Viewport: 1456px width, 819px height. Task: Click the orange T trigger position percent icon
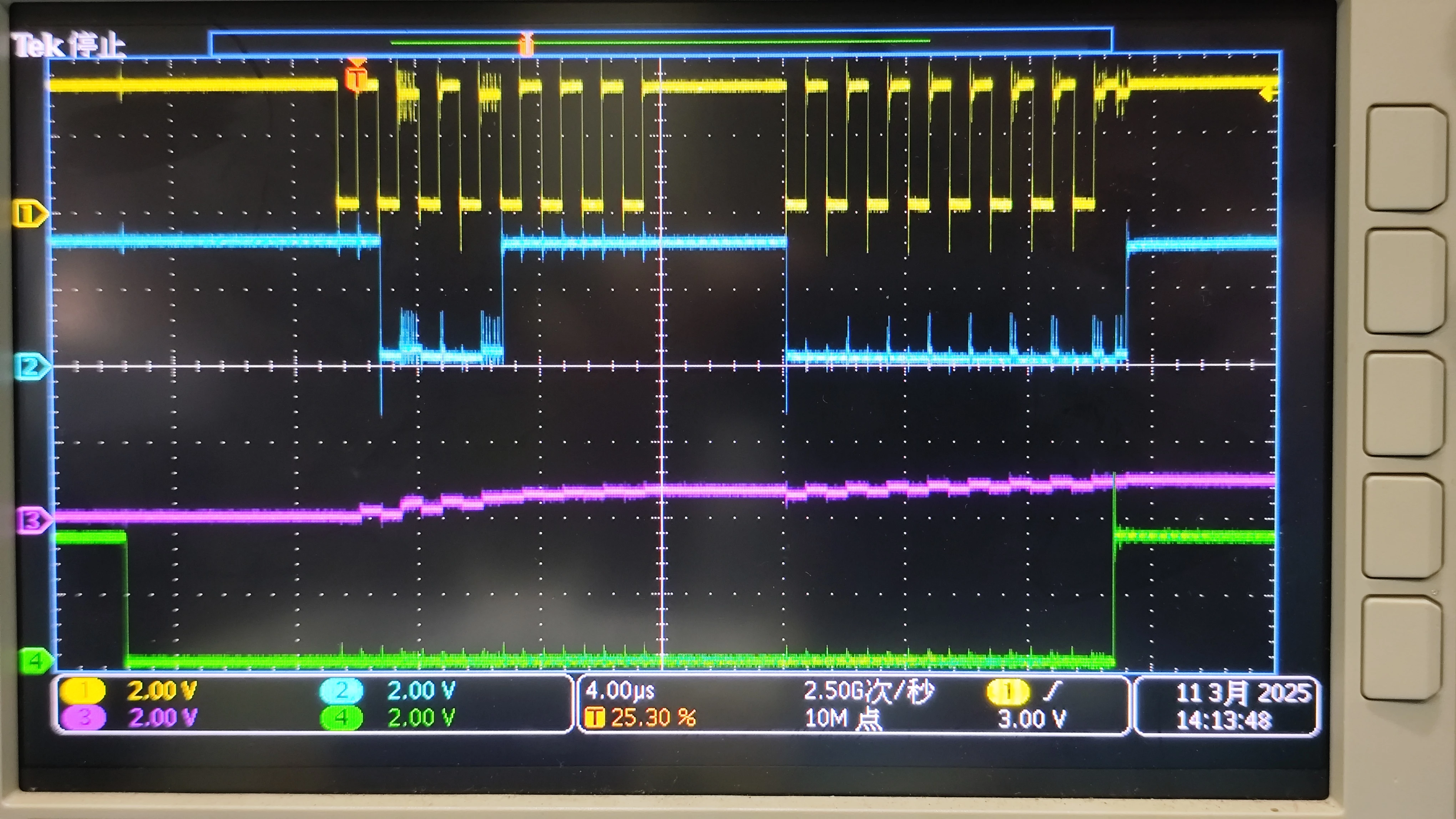click(595, 718)
